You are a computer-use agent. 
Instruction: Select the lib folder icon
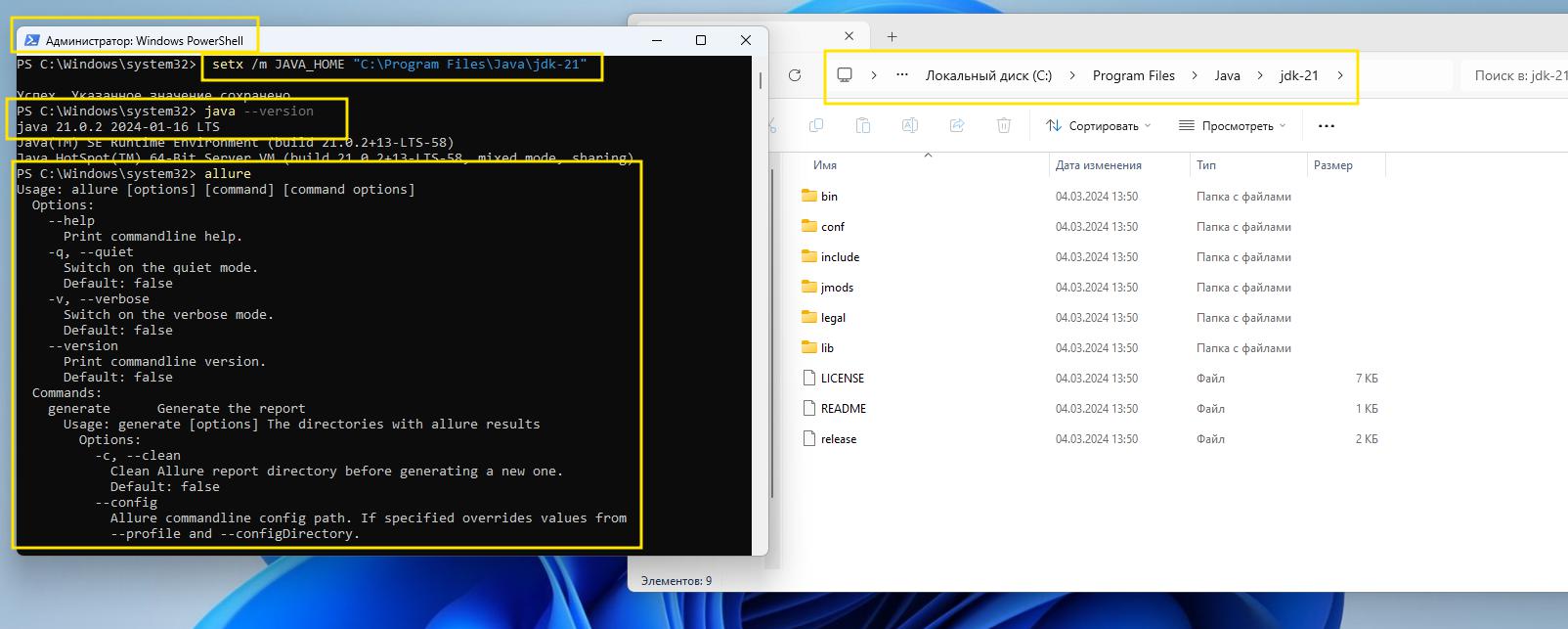[809, 347]
